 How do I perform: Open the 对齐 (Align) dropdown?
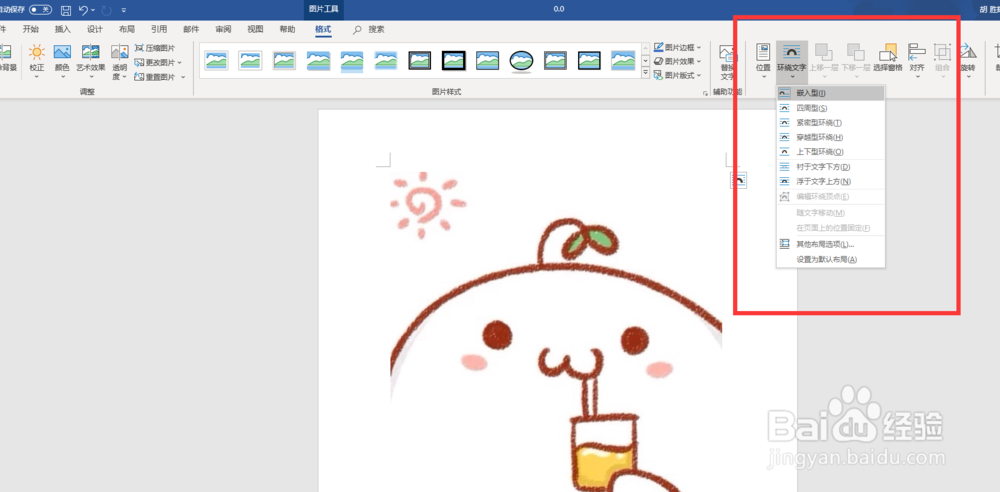click(917, 61)
